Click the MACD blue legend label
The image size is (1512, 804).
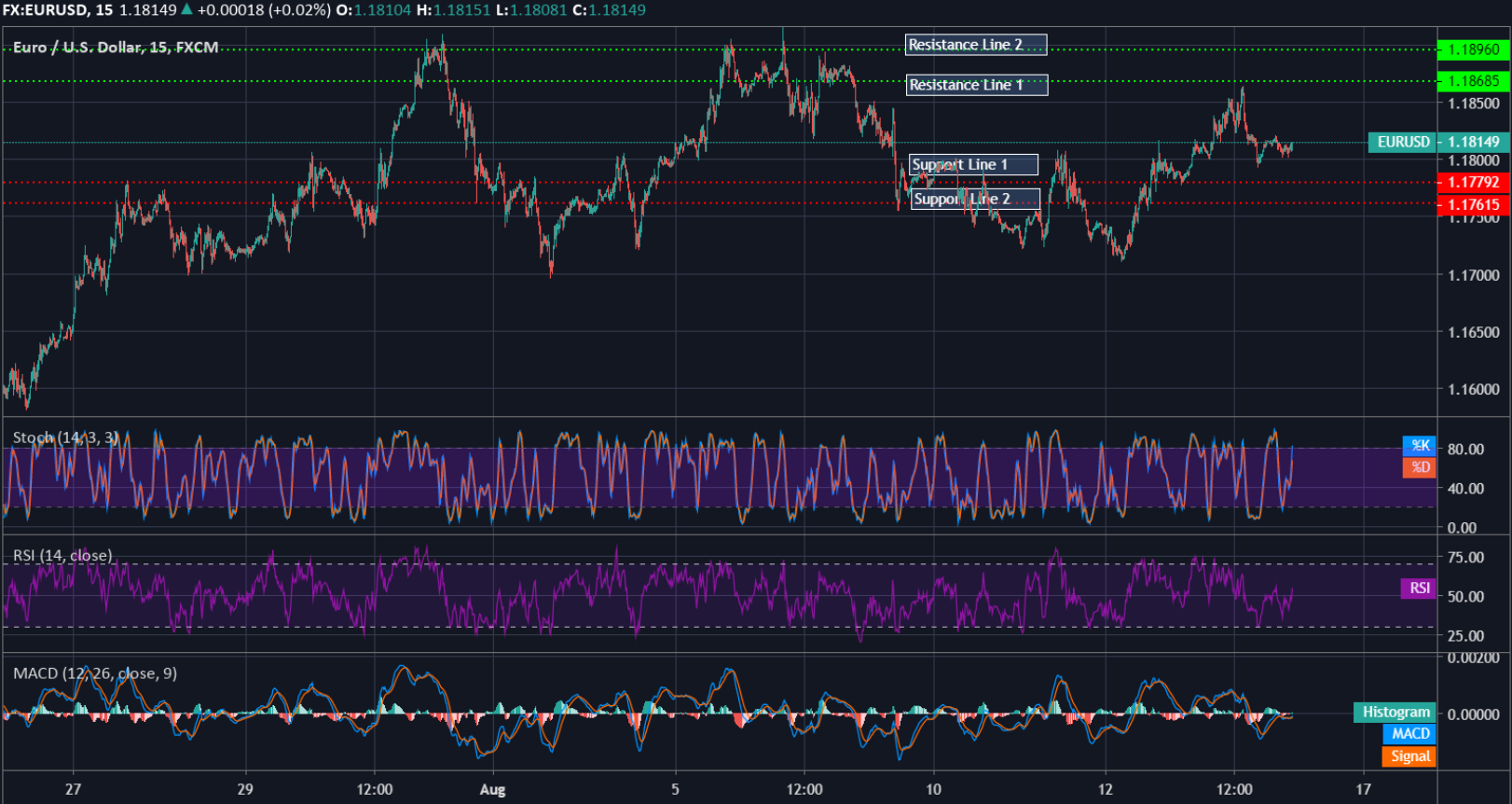pyautogui.click(x=1410, y=734)
